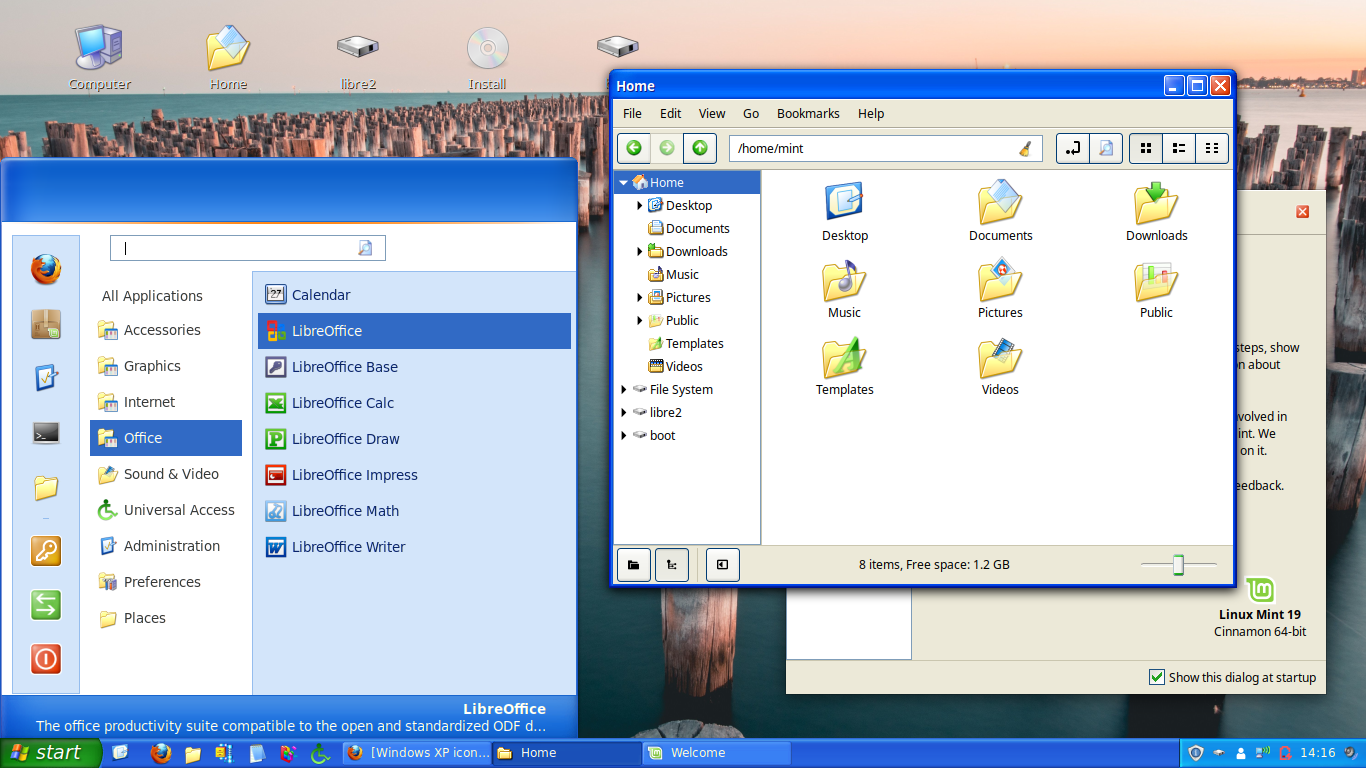
Task: Switch to Welcome window via taskbar
Action: [x=716, y=753]
